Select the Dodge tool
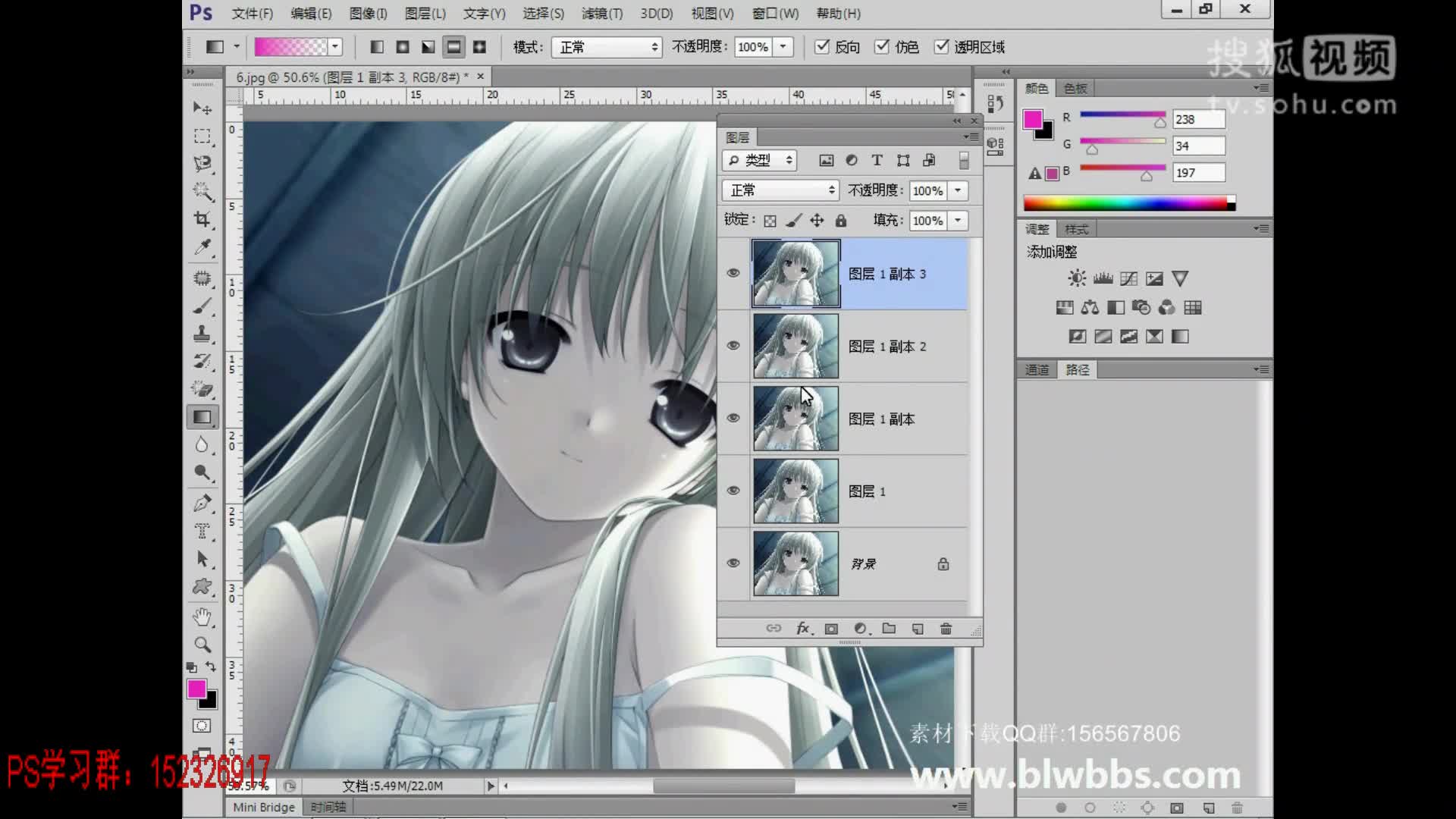The width and height of the screenshot is (1456, 819). (x=202, y=473)
